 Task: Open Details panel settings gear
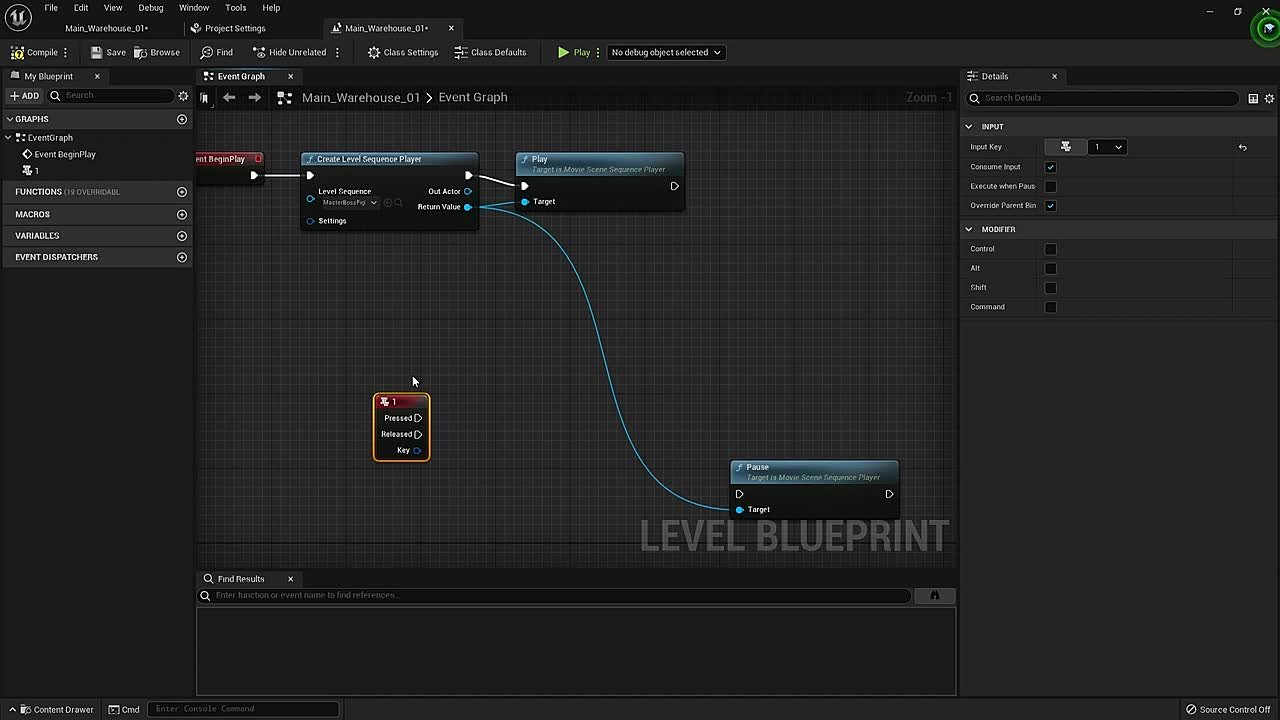coord(1270,98)
